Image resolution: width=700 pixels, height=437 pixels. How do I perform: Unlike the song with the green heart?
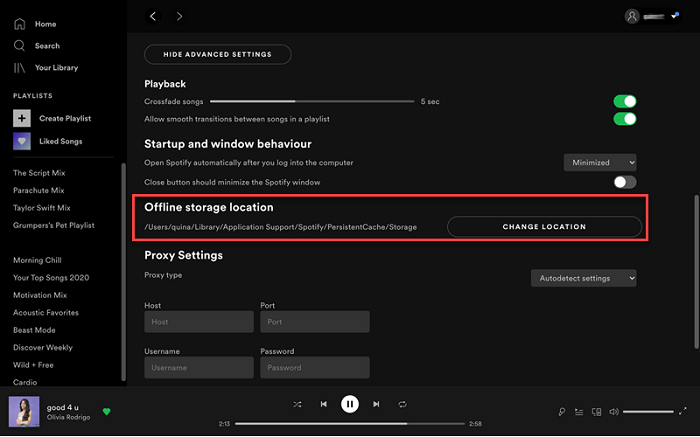pos(106,412)
